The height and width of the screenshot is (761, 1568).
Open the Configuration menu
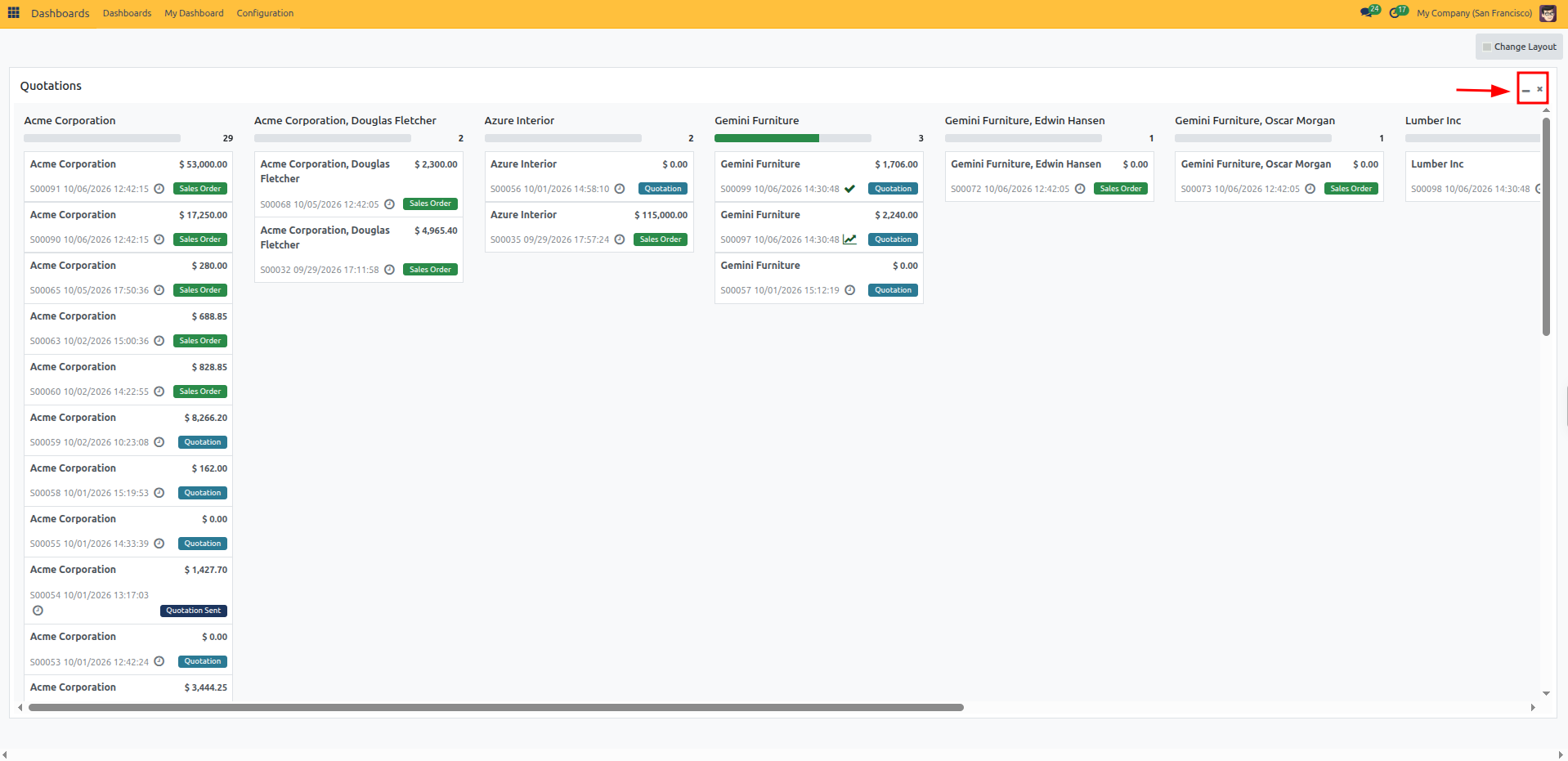pyautogui.click(x=265, y=13)
